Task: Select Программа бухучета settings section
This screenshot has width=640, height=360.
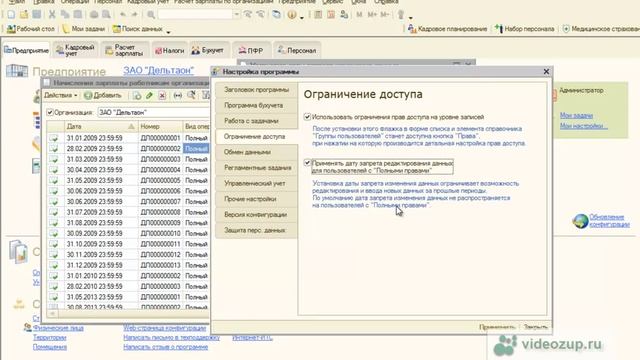Action: coord(256,105)
